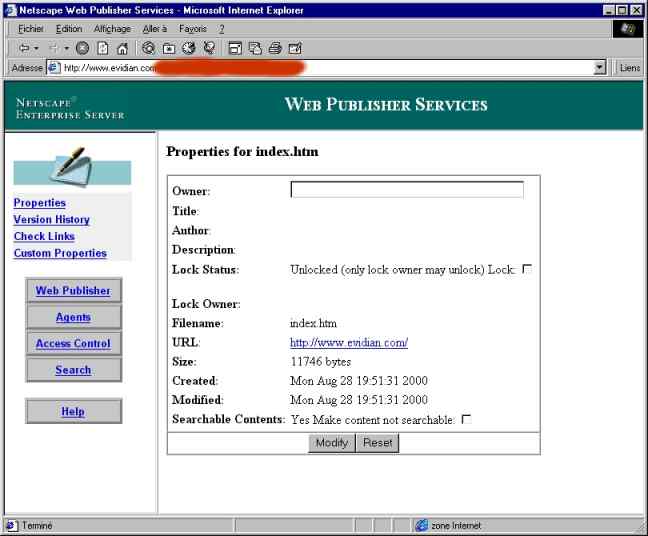Open the Search globe toolbar icon

coord(148,48)
